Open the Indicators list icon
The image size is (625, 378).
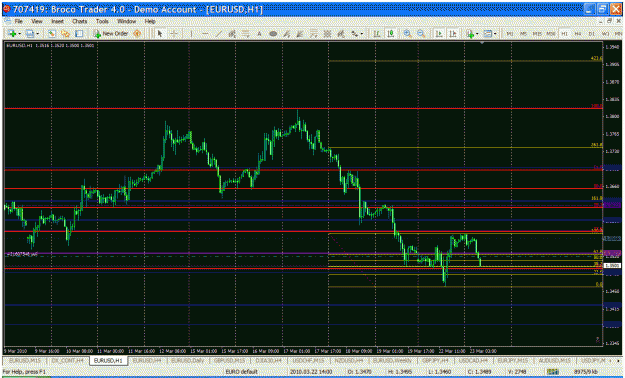pyautogui.click(x=470, y=34)
